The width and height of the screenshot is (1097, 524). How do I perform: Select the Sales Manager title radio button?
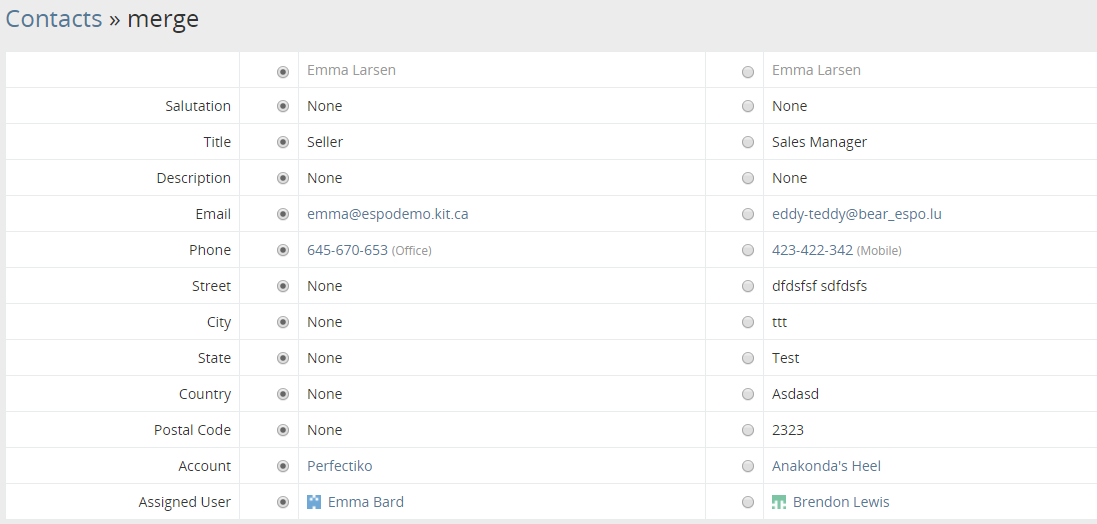coord(748,142)
